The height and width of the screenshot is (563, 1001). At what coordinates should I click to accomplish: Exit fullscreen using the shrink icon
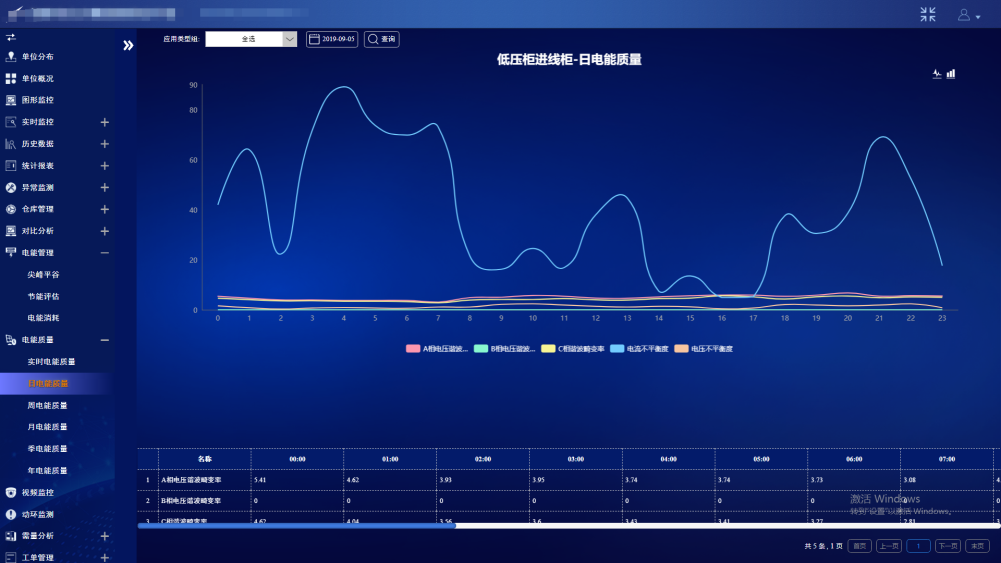928,14
